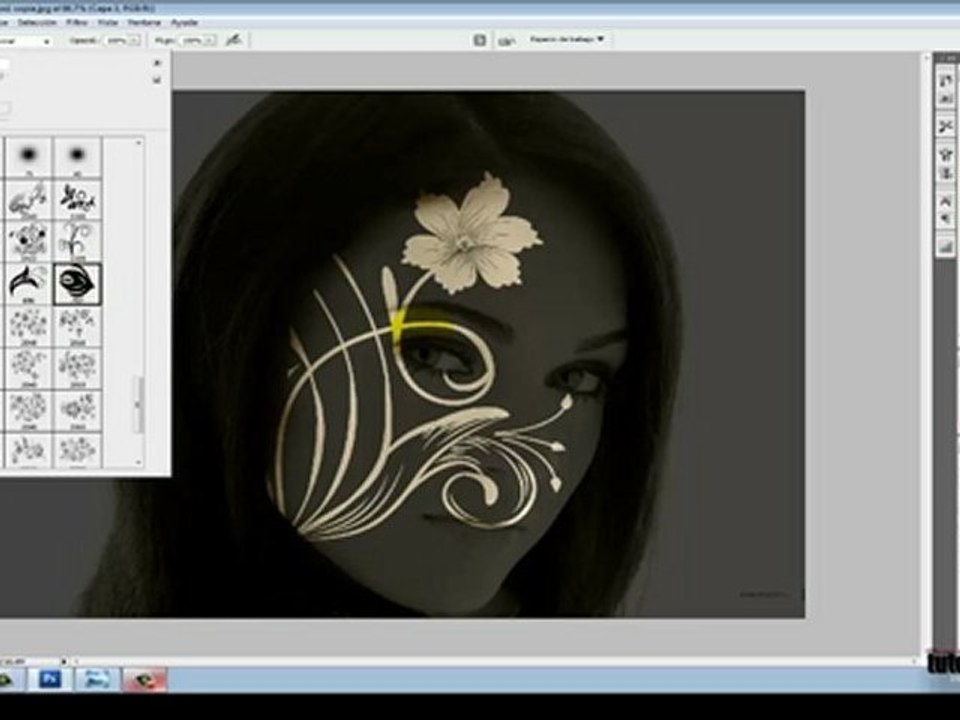Open the second panel icon in right dock

946,99
